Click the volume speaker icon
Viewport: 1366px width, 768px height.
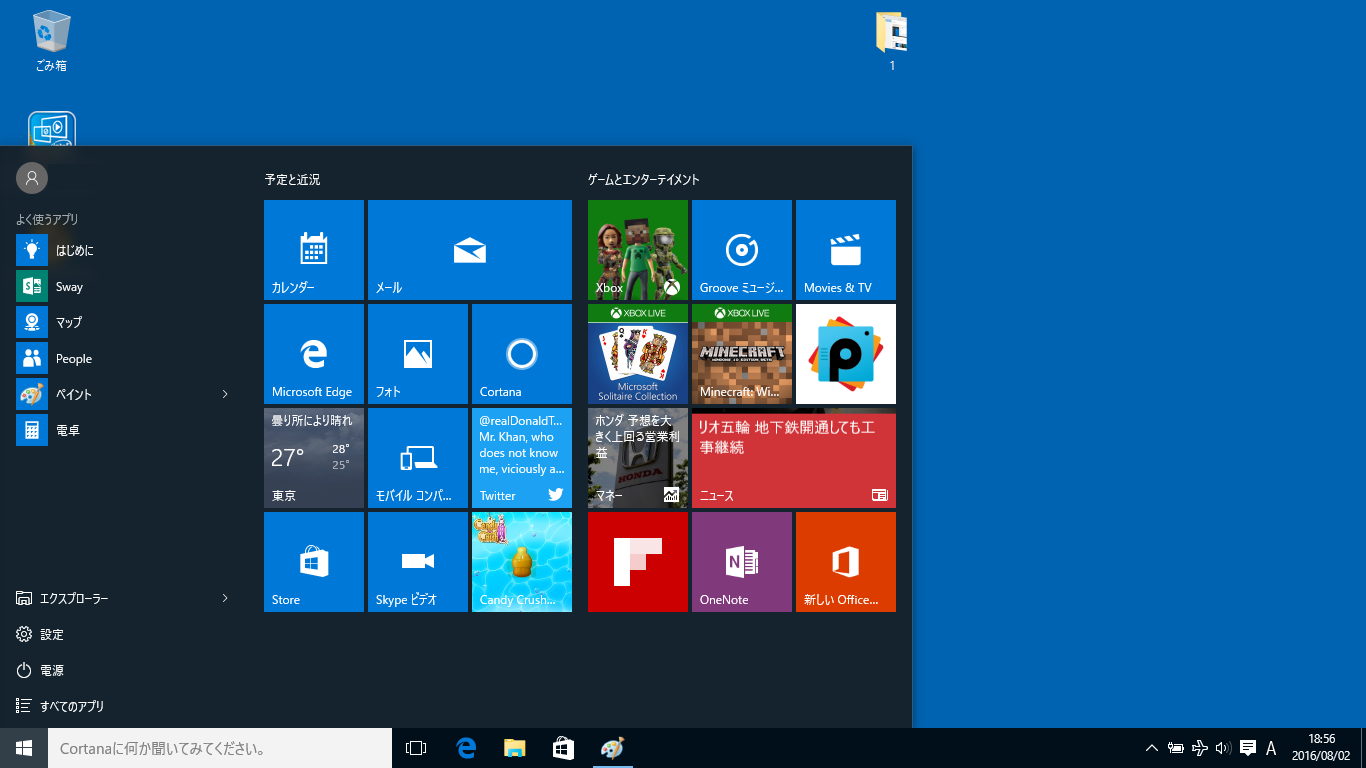1223,748
